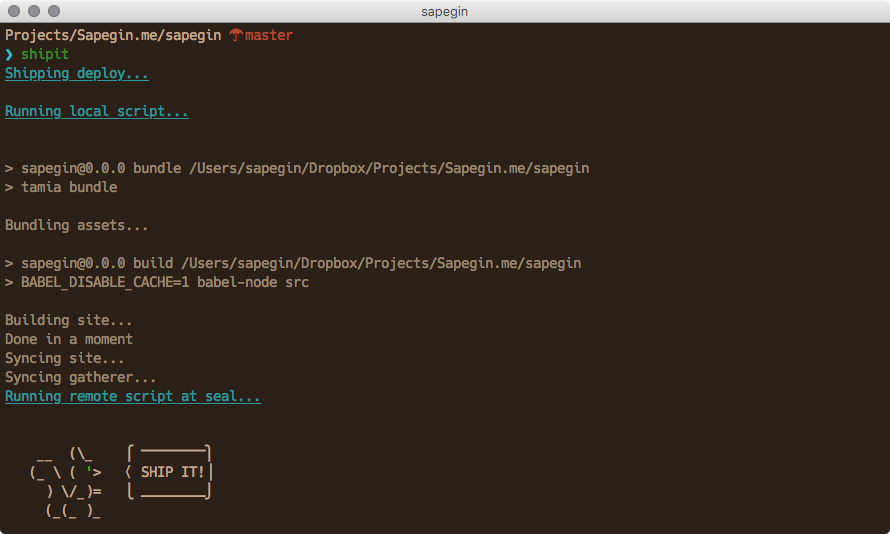Click the 'Bundling assets...' output line
The height and width of the screenshot is (534, 890).
point(77,225)
